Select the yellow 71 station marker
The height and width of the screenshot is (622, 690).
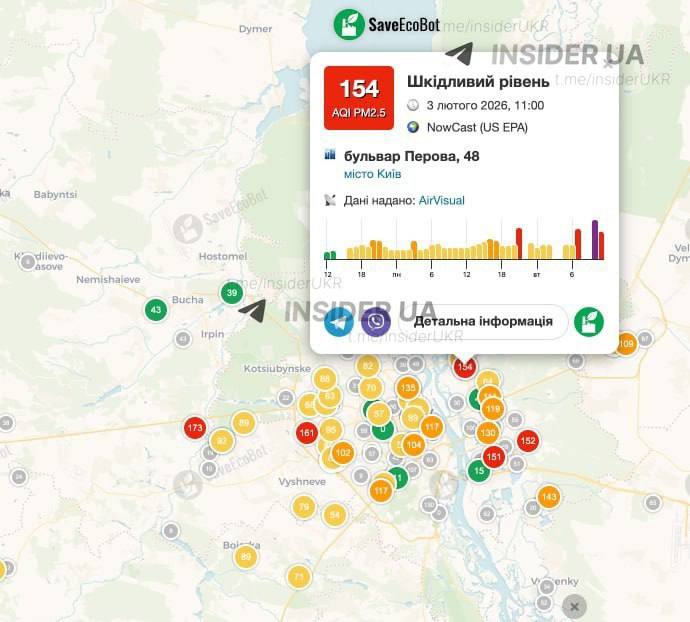pyautogui.click(x=298, y=577)
